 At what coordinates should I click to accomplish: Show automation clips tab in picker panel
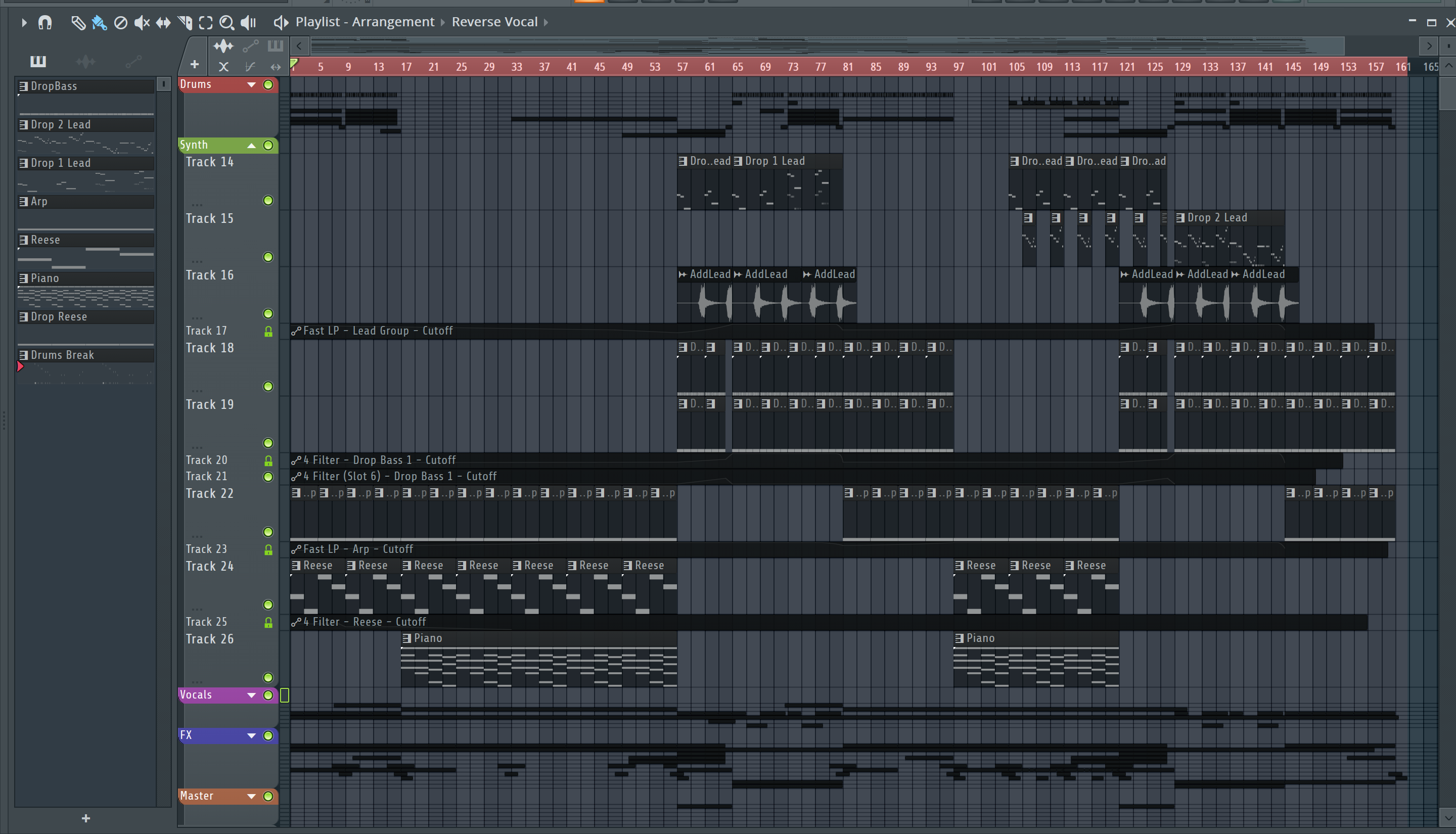pos(133,61)
